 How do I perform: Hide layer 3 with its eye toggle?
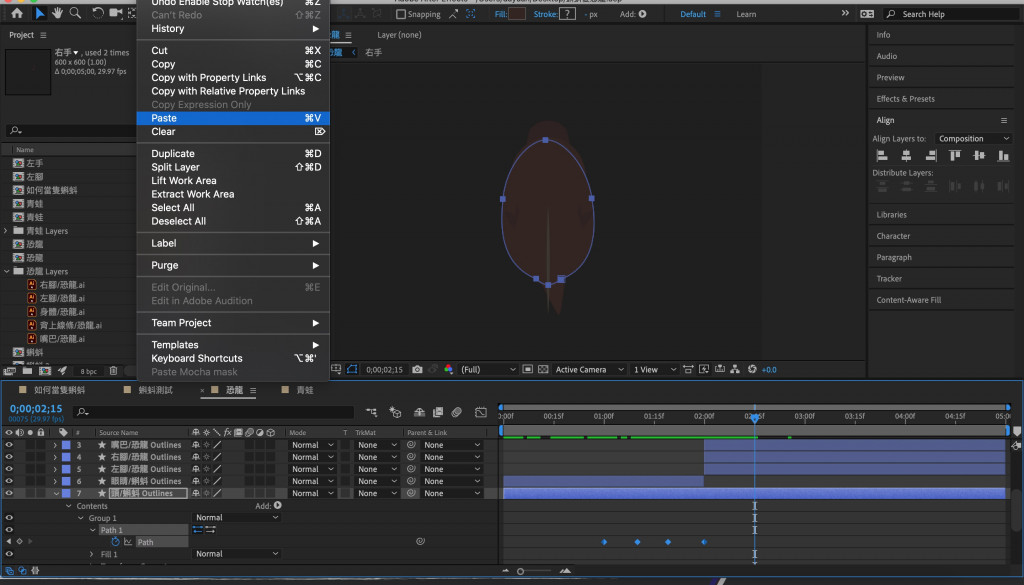pyautogui.click(x=9, y=445)
